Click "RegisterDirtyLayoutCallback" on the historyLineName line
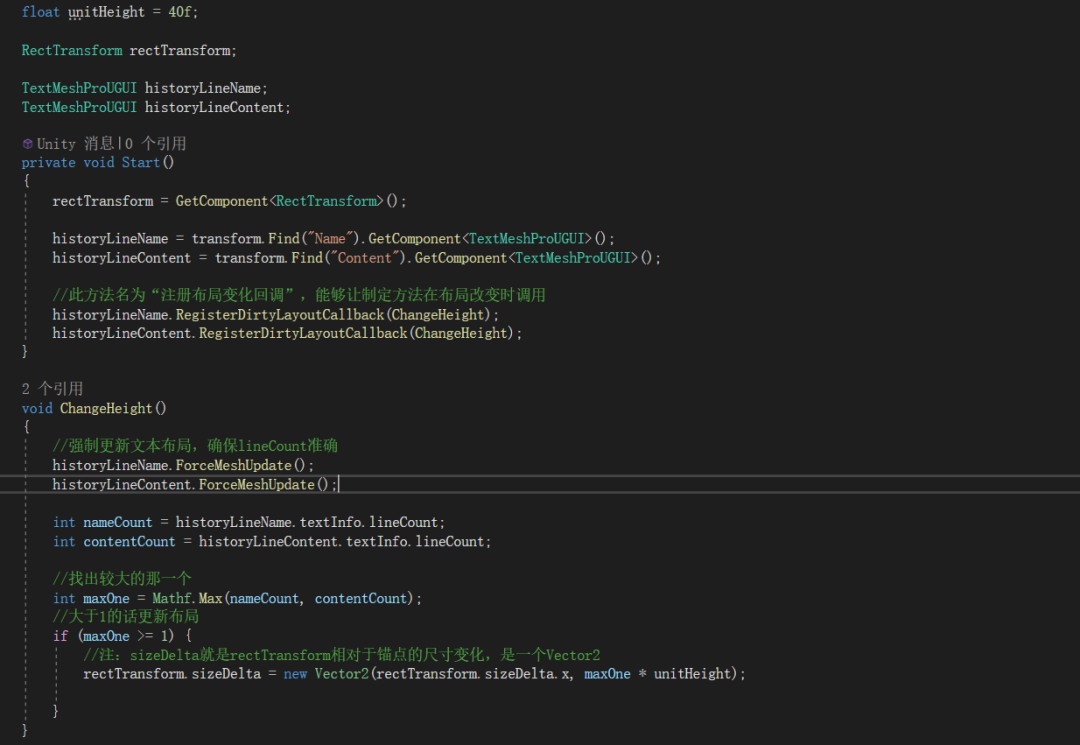The width and height of the screenshot is (1080, 745). [x=280, y=315]
